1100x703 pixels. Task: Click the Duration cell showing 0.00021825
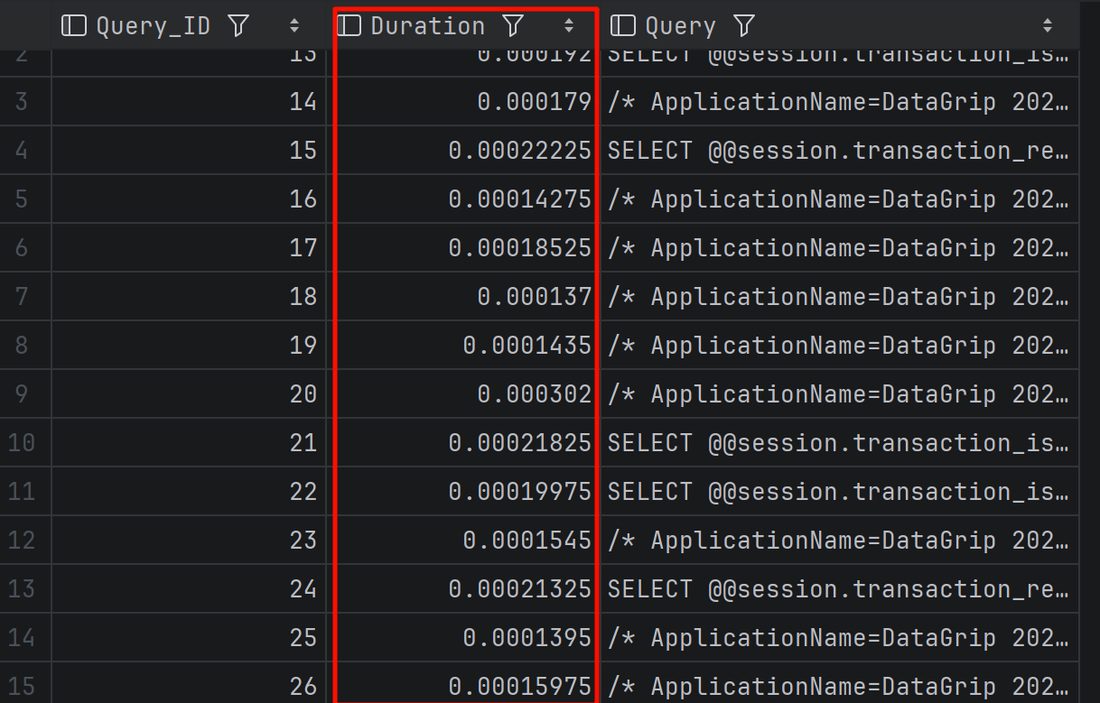[464, 443]
